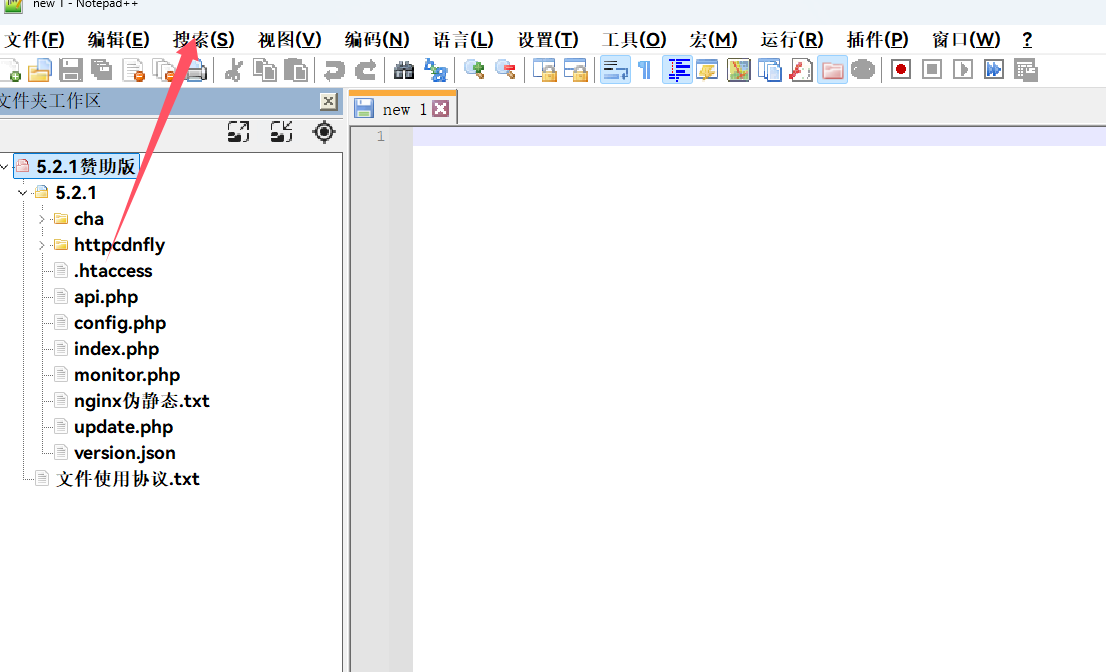
Task: Click the Save floppy disk icon
Action: (71, 70)
